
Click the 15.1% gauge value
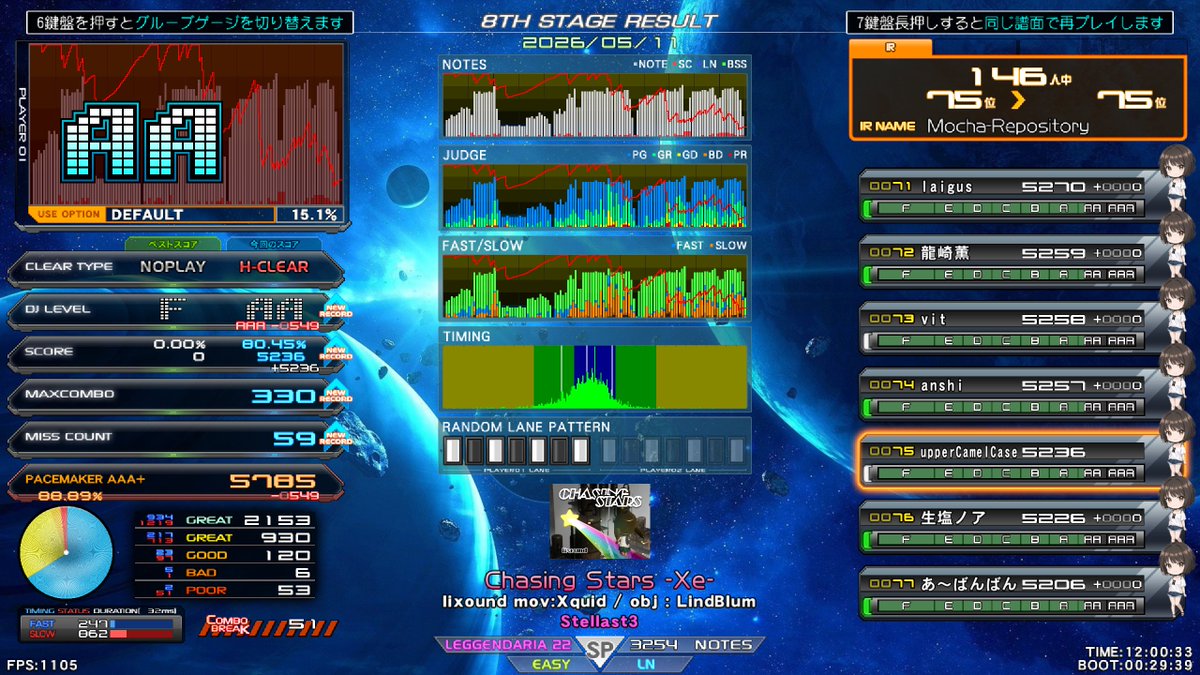pos(314,214)
